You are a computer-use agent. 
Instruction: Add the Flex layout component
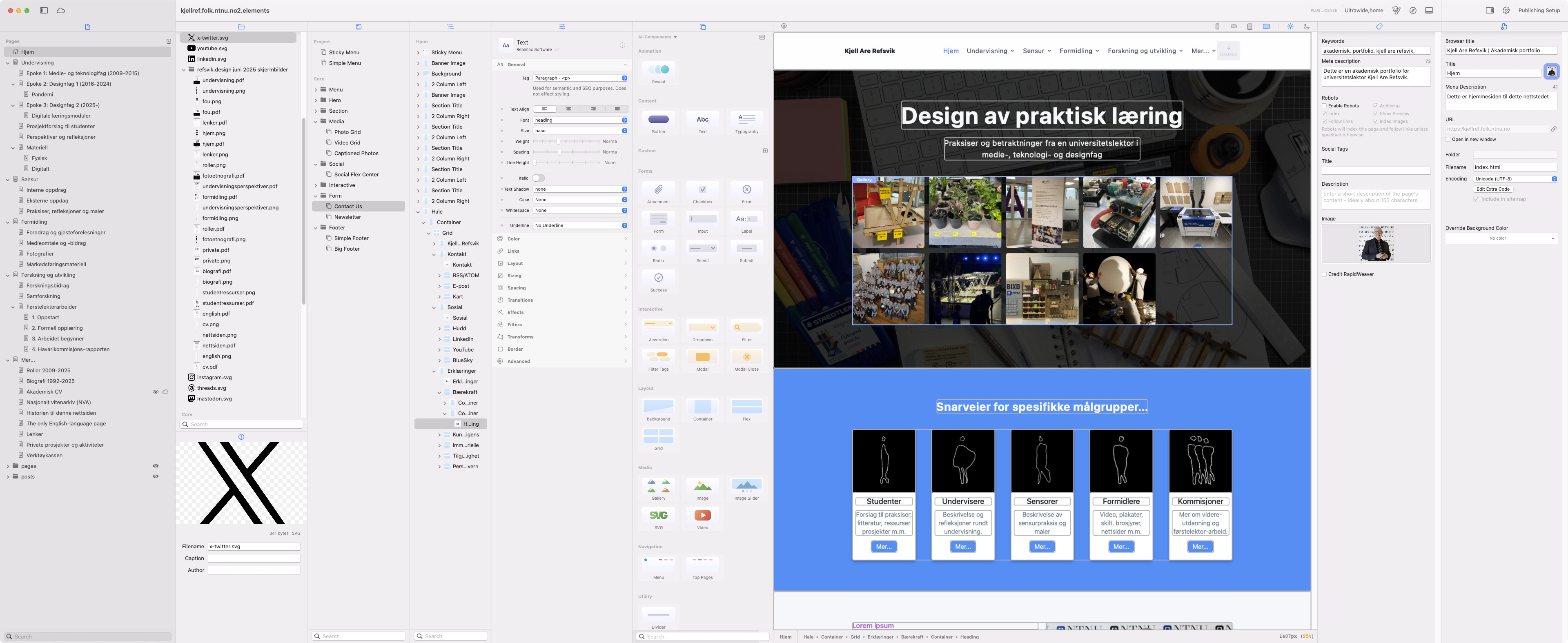click(747, 409)
